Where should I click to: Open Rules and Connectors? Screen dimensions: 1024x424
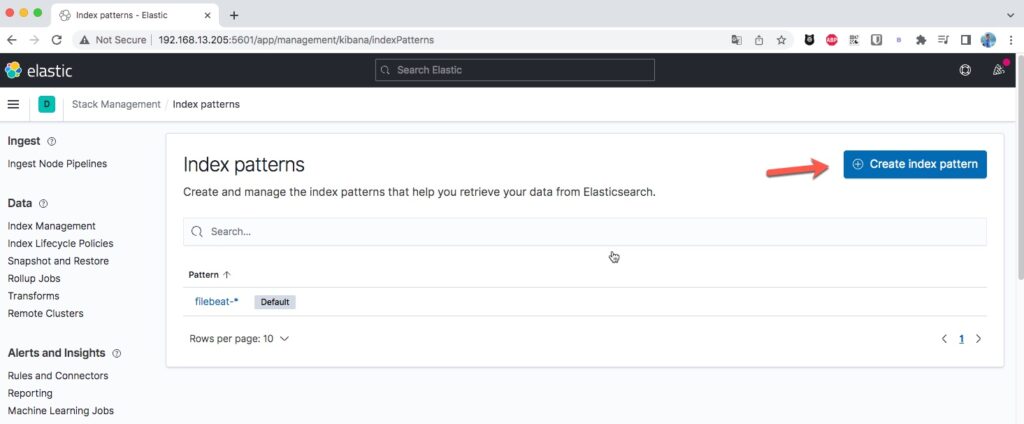click(x=58, y=376)
